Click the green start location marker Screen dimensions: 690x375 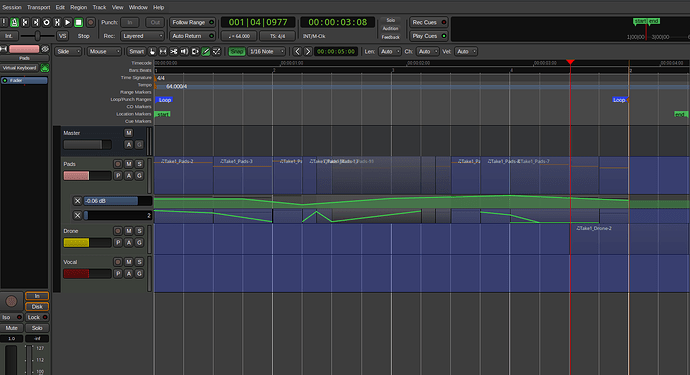162,114
